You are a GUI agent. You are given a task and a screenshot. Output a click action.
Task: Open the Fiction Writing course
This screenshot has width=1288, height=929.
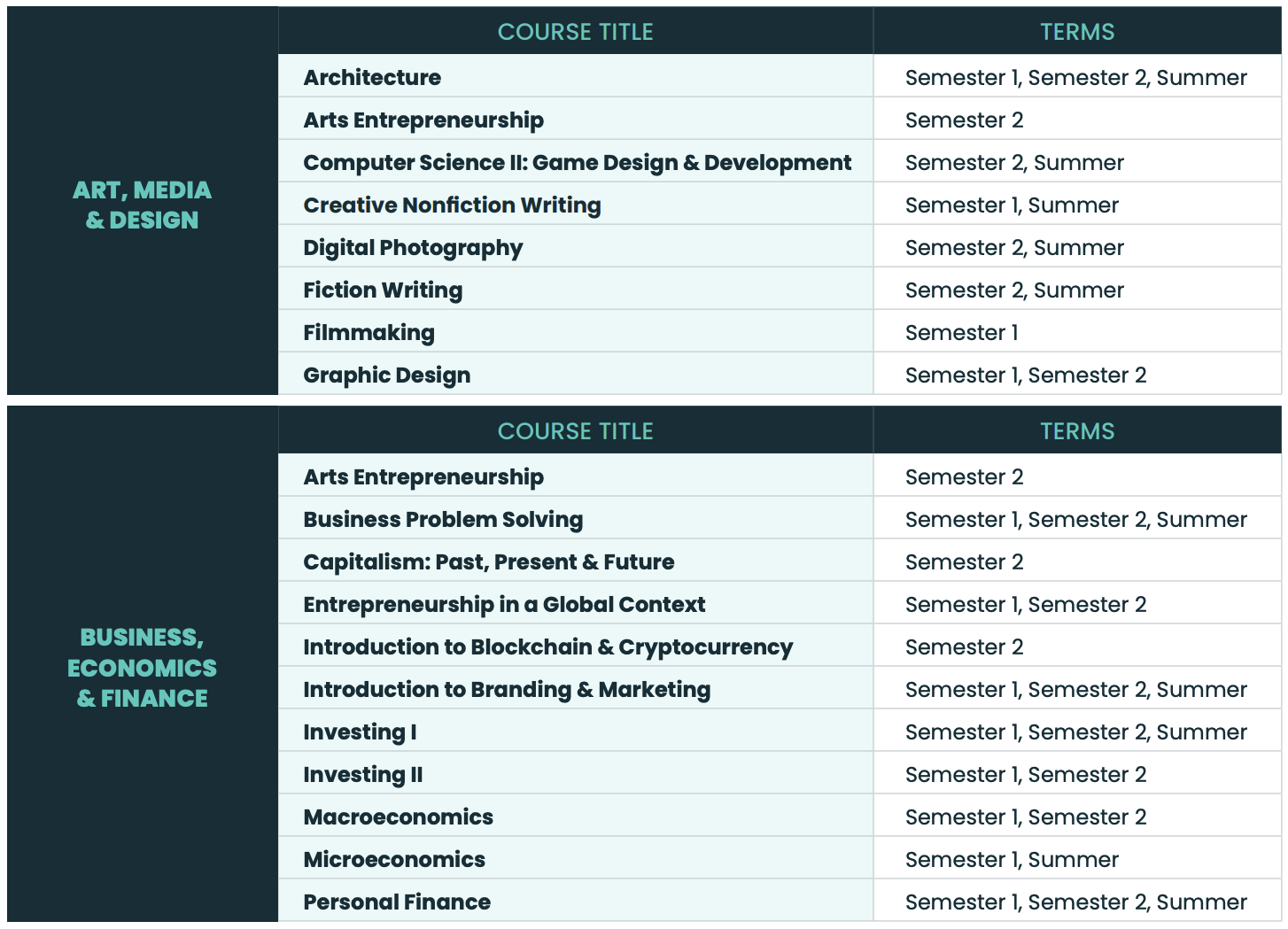click(383, 290)
